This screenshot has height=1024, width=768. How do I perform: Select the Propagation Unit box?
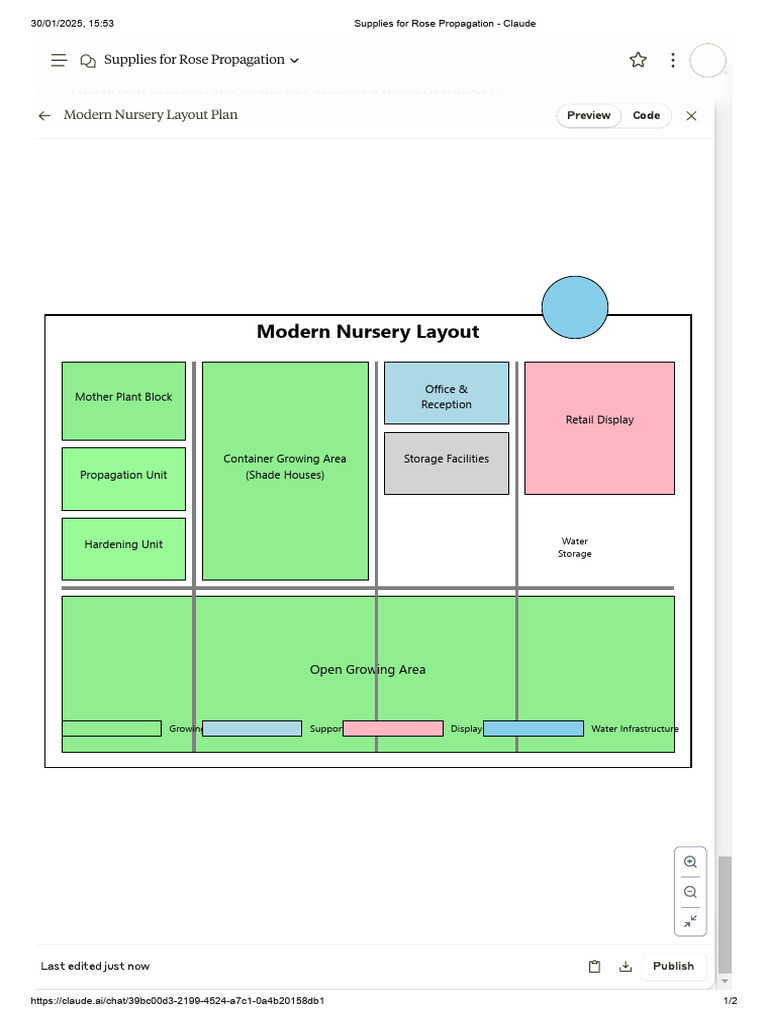pos(123,479)
